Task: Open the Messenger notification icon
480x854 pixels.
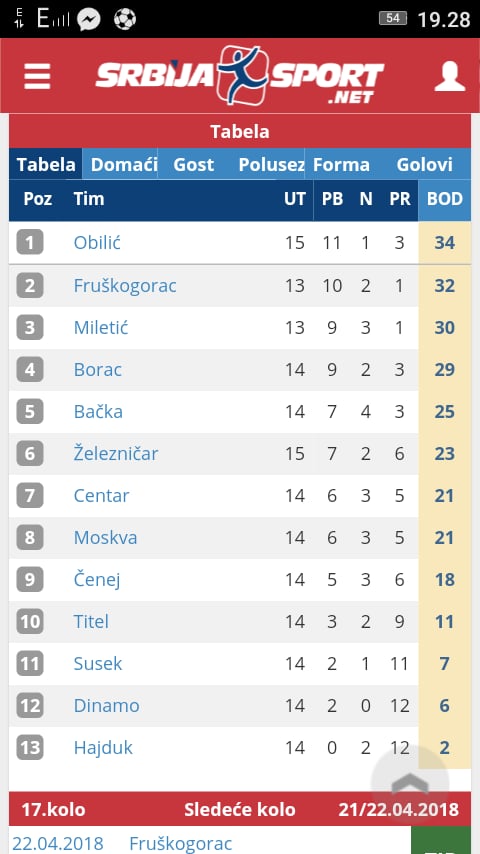Action: tap(88, 20)
